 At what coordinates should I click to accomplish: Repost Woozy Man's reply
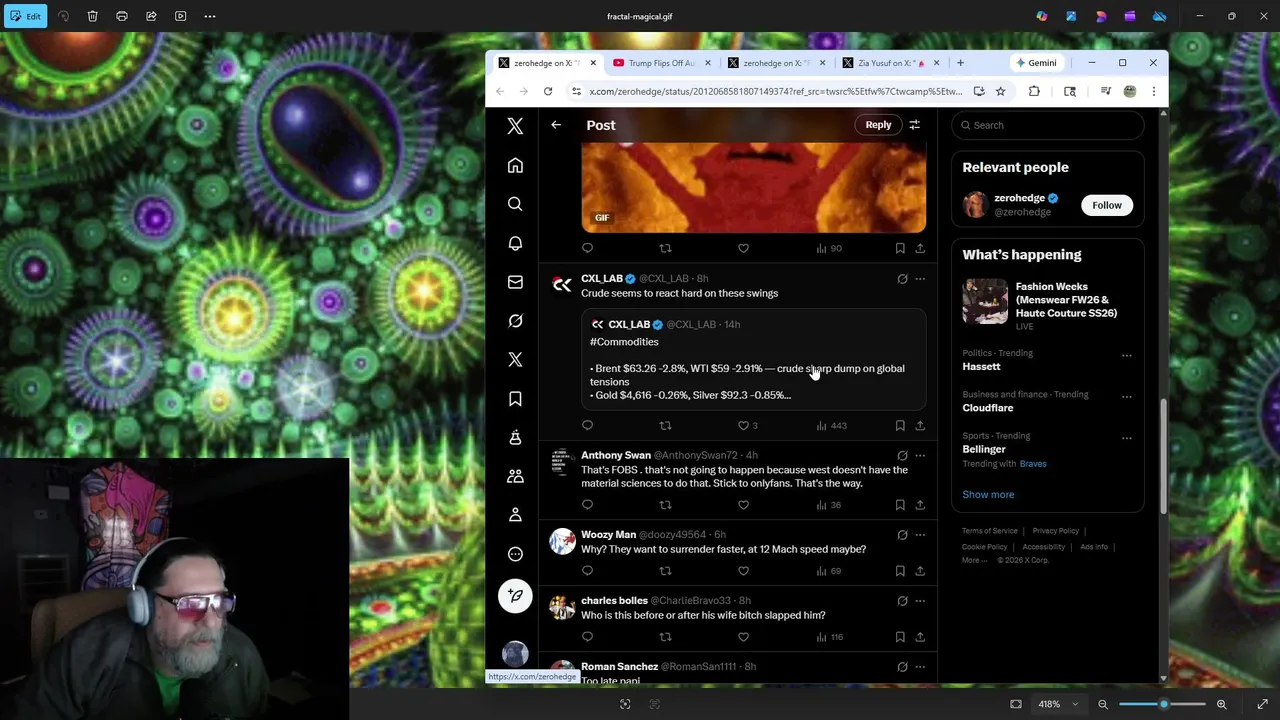pyautogui.click(x=665, y=571)
